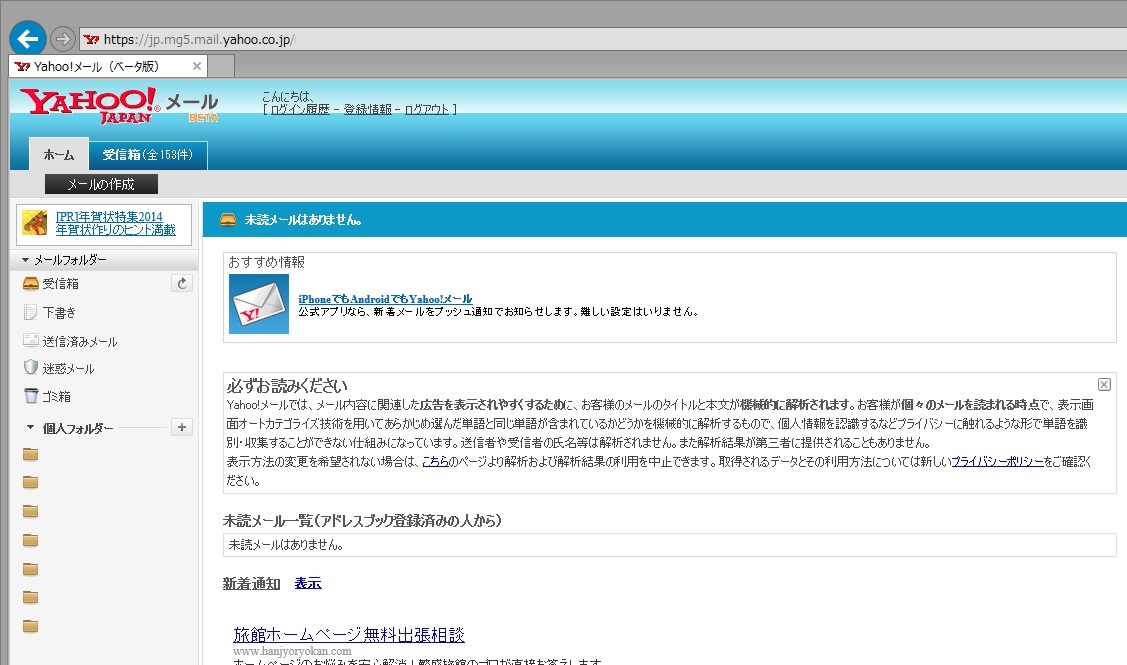The height and width of the screenshot is (665, 1127).
Task: Open the fifth personal folder icon
Action: point(30,569)
